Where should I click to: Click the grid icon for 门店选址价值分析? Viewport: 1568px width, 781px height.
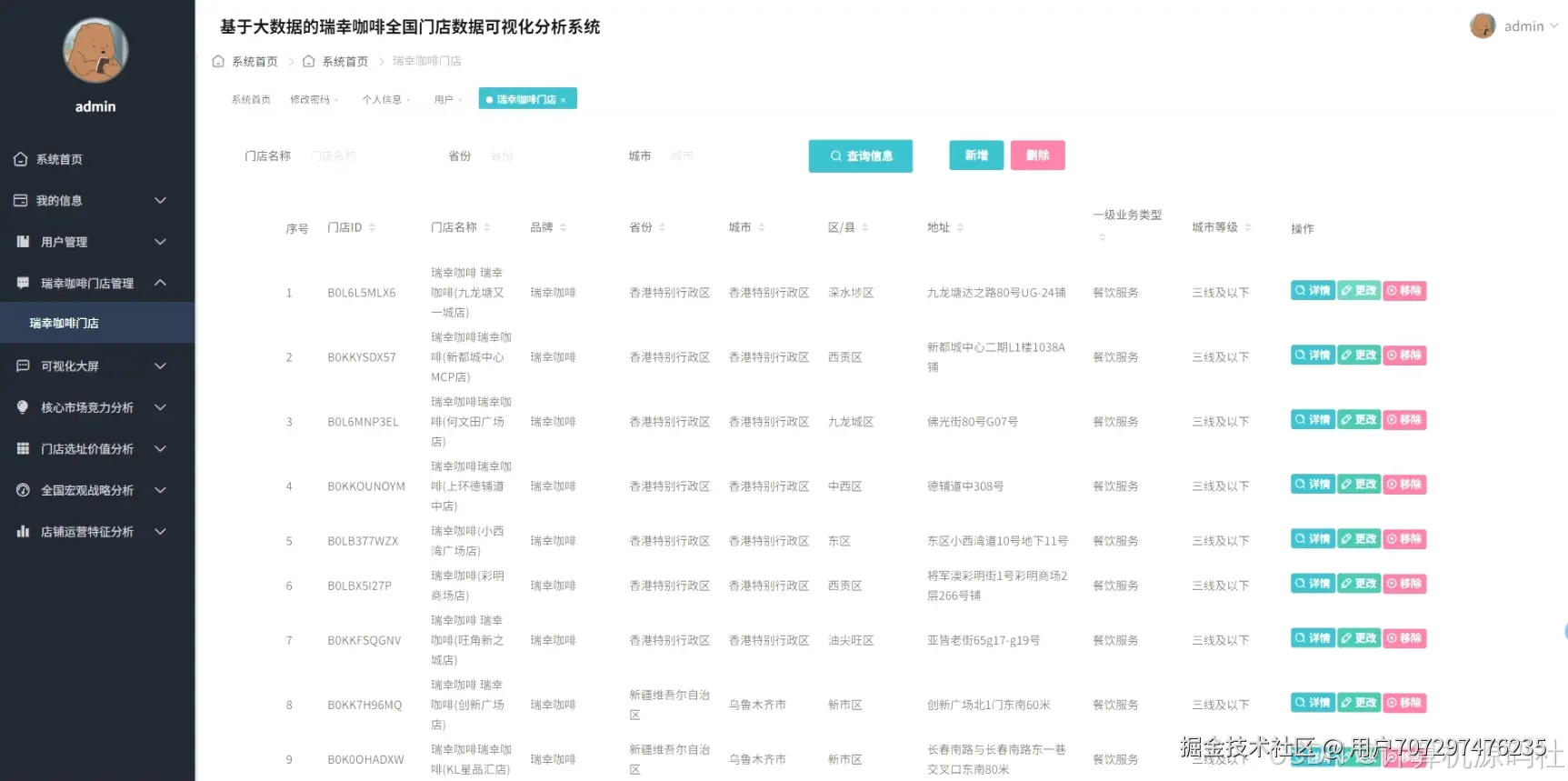(23, 448)
